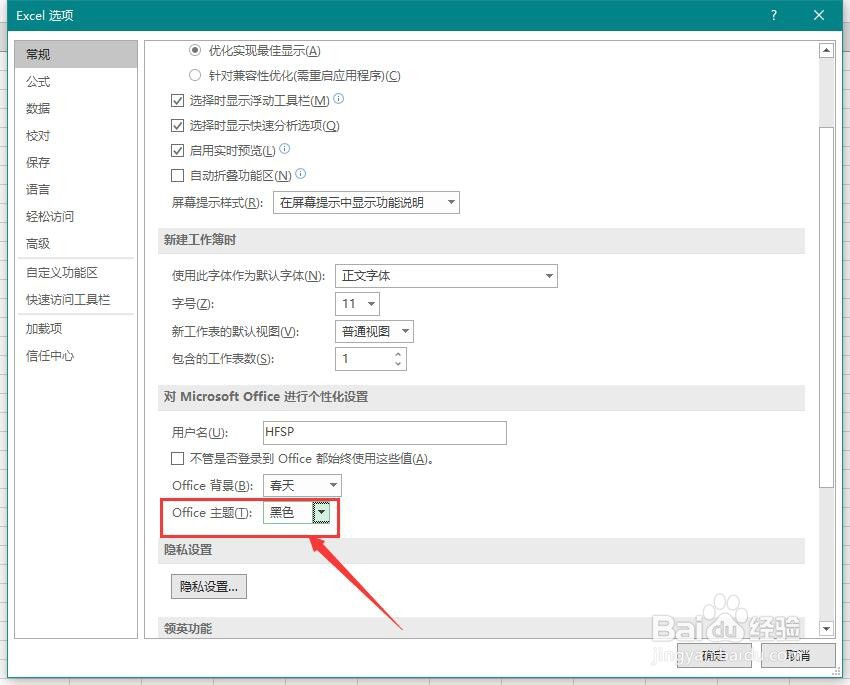The height and width of the screenshot is (685, 850).
Task: Click info icon beside 选择时显示浮动工具栏
Action: (x=338, y=100)
